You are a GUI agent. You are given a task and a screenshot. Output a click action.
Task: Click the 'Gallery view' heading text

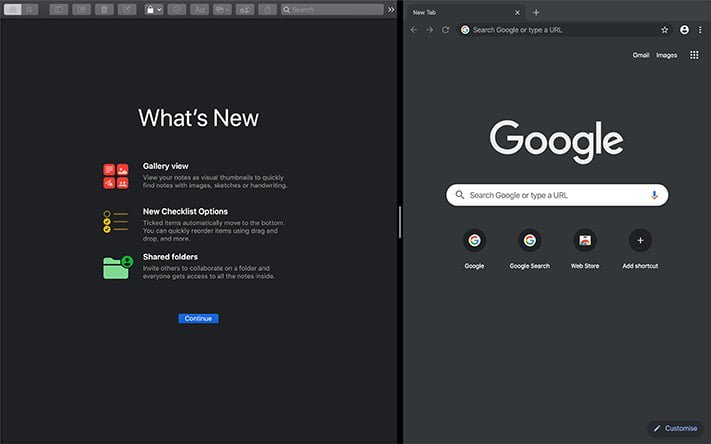166,166
